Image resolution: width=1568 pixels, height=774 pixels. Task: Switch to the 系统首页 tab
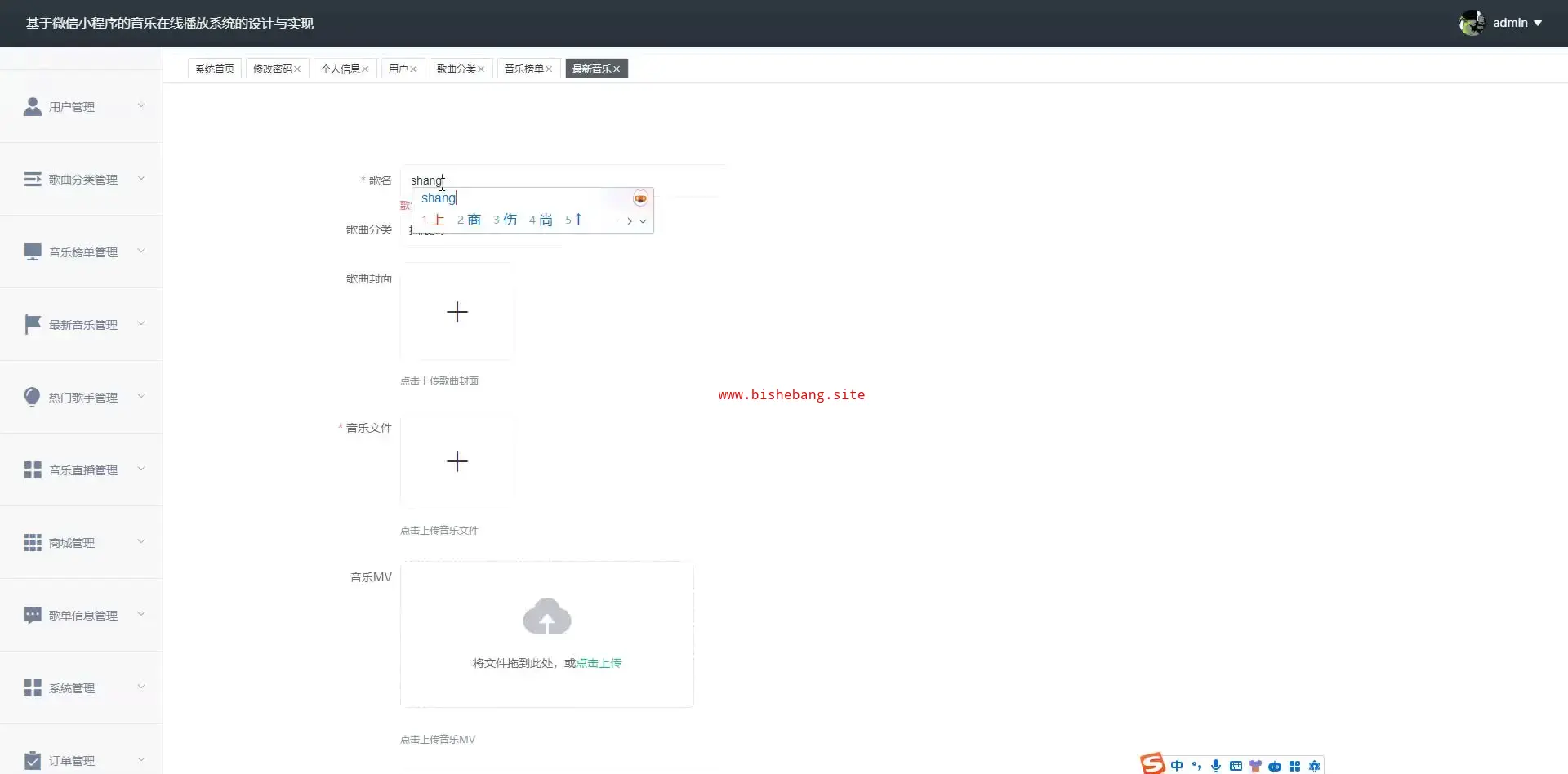(x=215, y=69)
